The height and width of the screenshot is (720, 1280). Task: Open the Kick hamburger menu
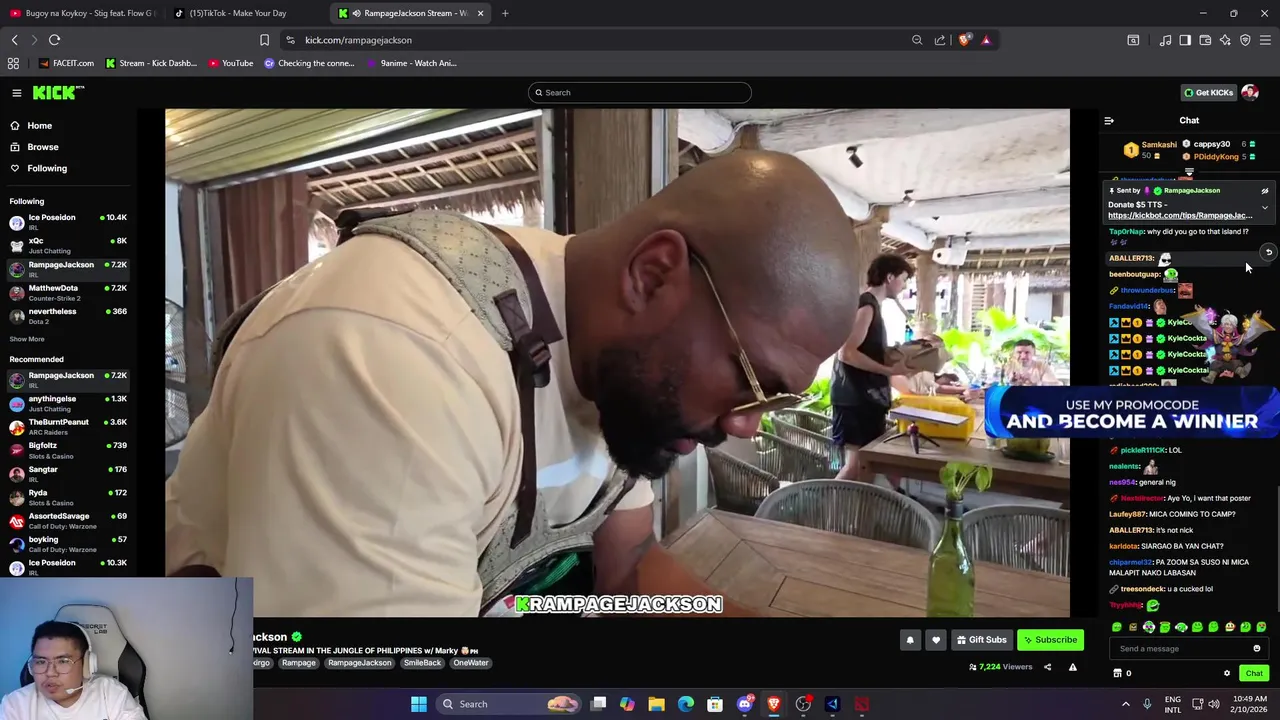[x=16, y=93]
